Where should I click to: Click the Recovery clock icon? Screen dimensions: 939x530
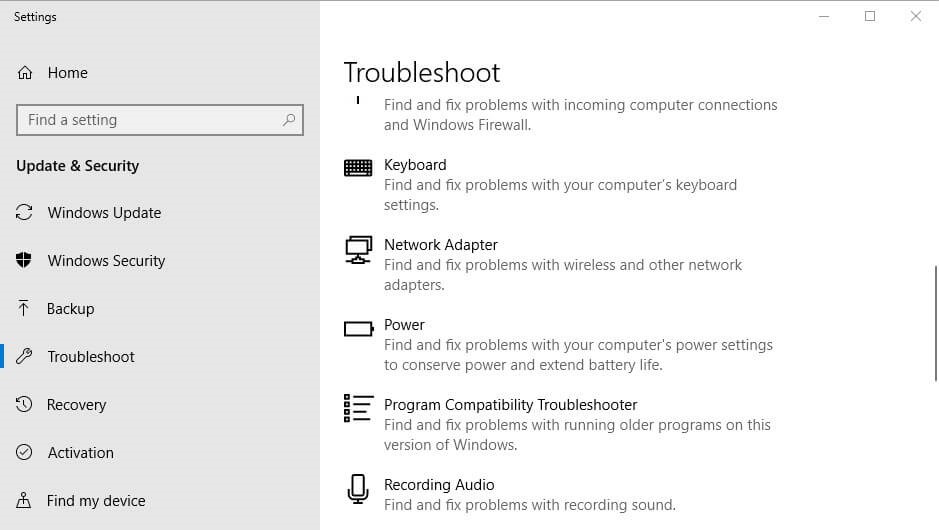(24, 404)
